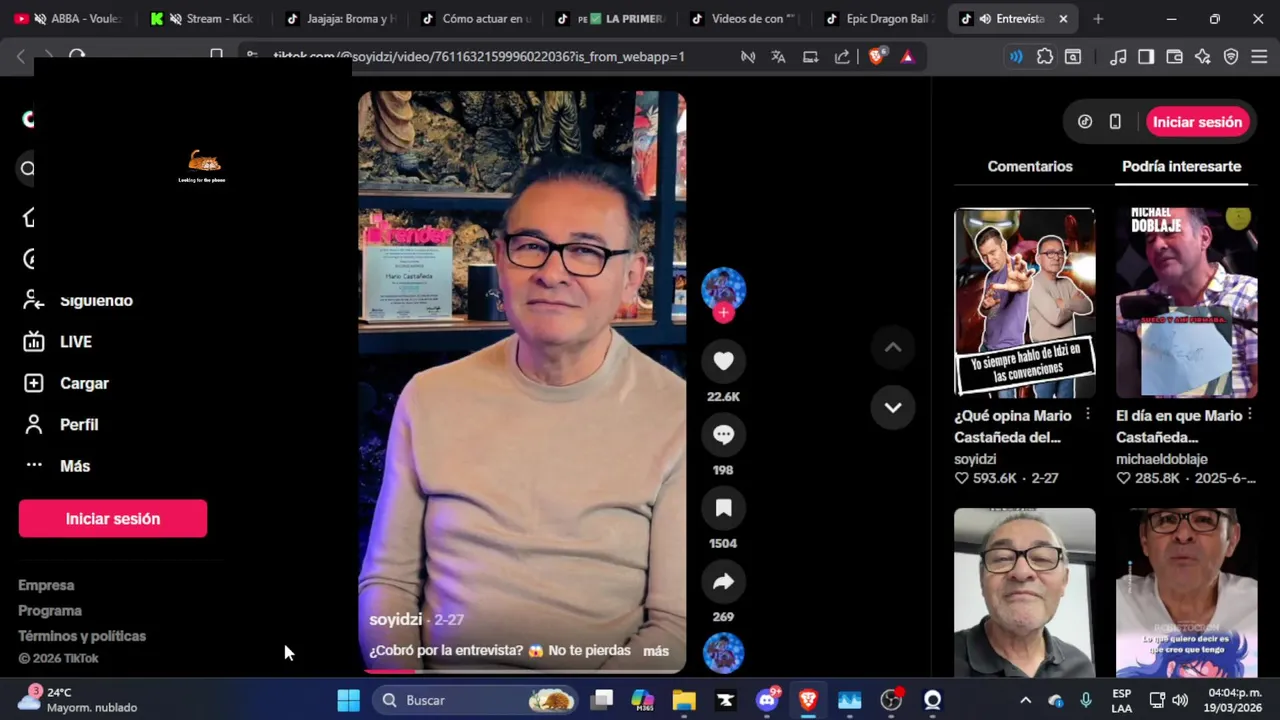Screen dimensions: 1280x720
Task: Click the address bar URL field
Action: 480,57
